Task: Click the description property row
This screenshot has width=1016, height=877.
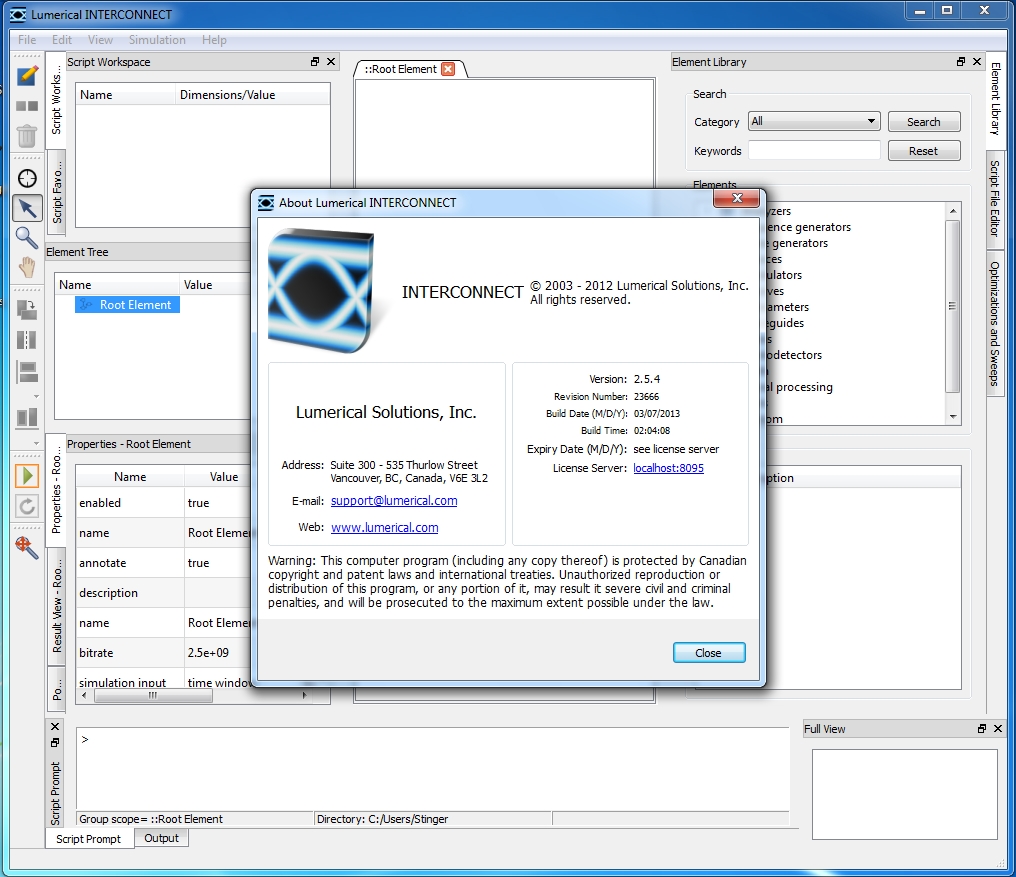Action: (x=163, y=592)
